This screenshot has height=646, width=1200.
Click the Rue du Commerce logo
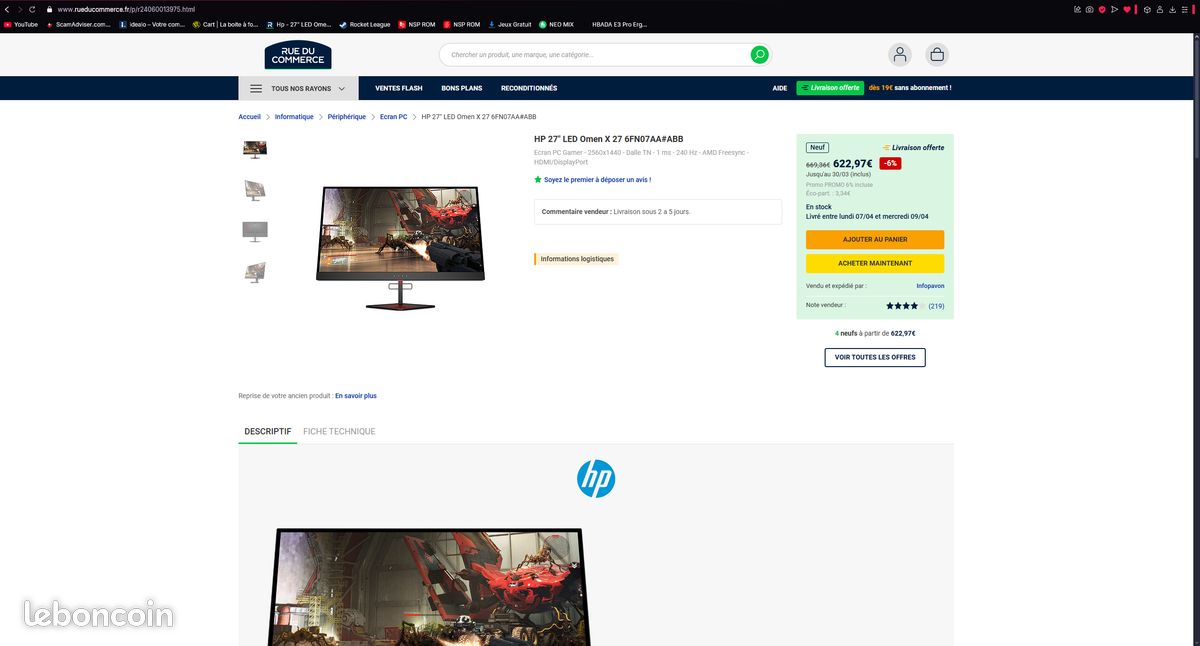[x=298, y=55]
